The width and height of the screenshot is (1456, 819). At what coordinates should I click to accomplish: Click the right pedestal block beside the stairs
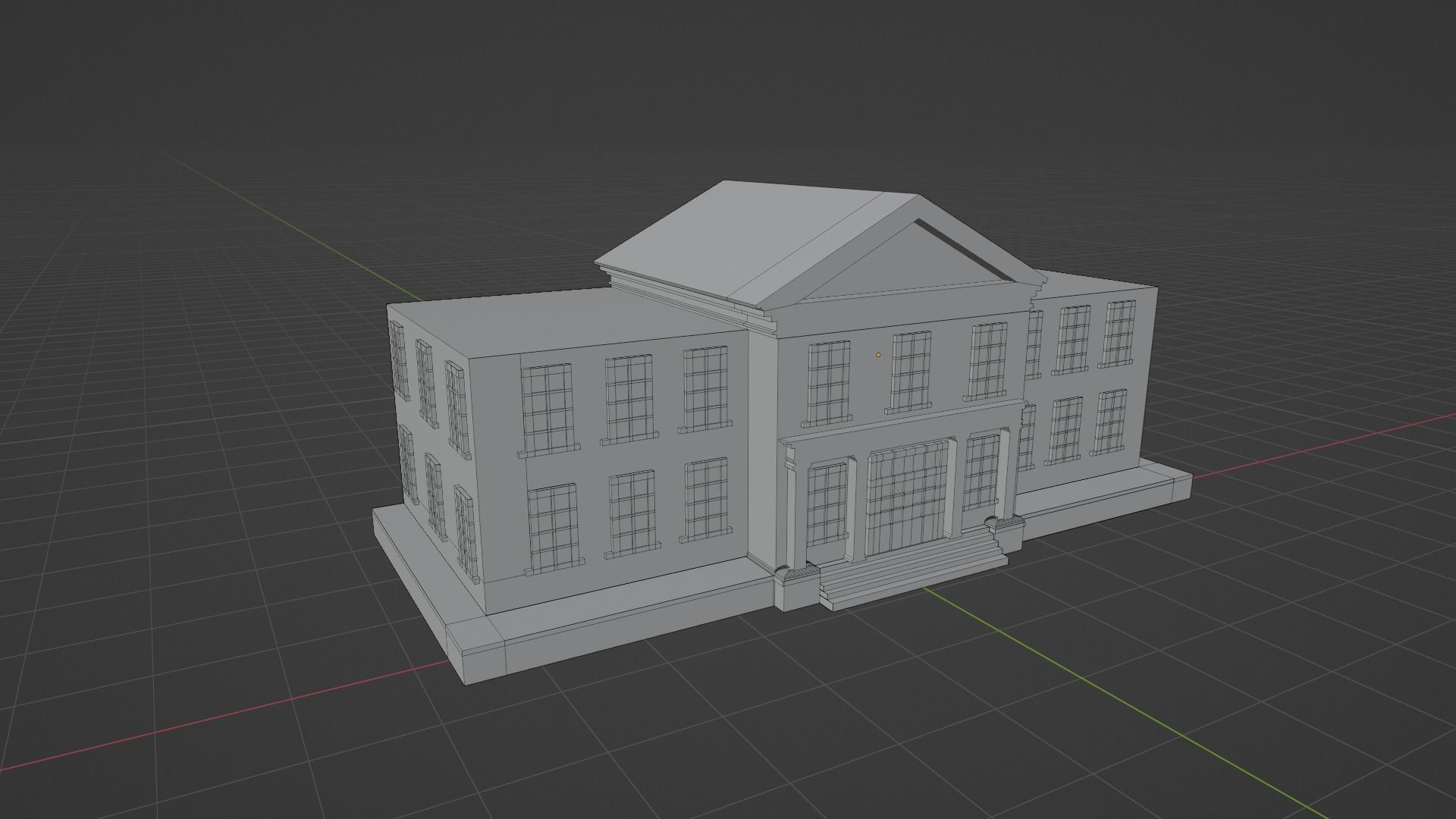click(x=1006, y=534)
